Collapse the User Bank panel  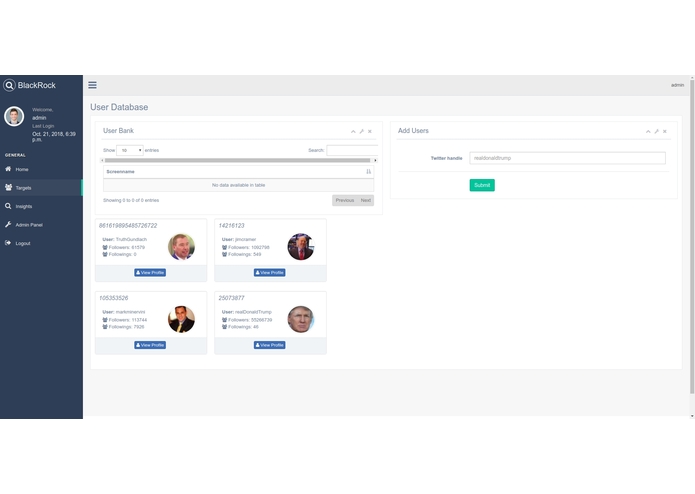[353, 132]
